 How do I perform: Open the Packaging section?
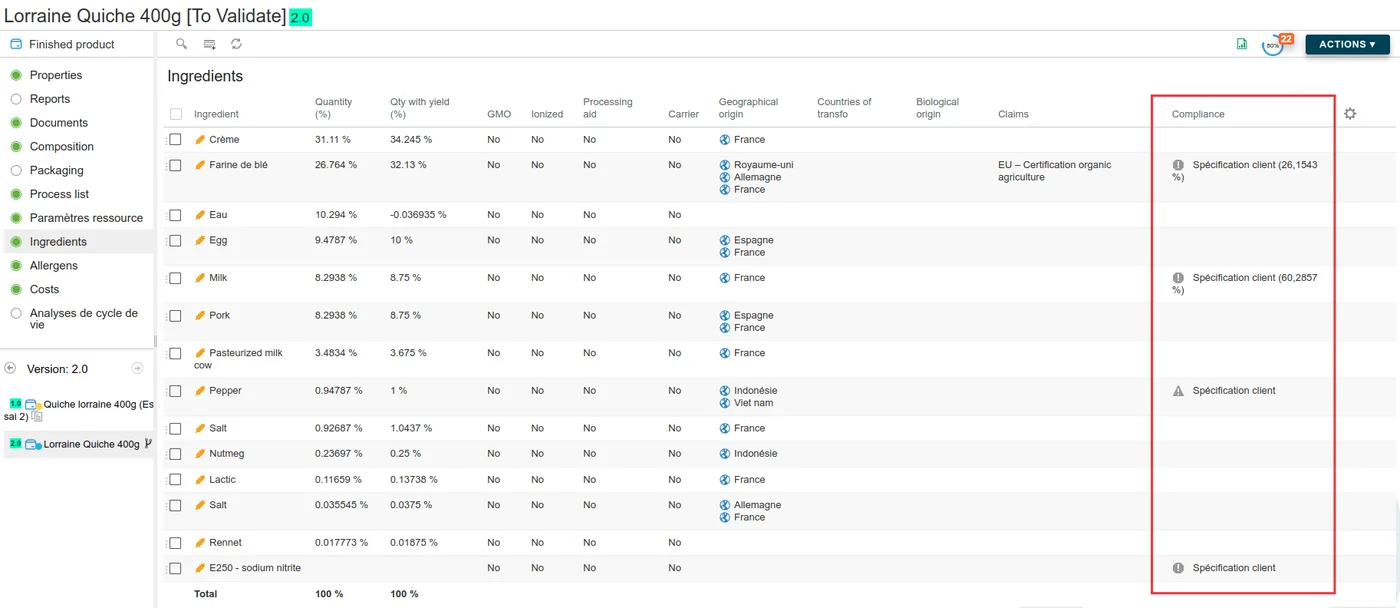pos(57,171)
